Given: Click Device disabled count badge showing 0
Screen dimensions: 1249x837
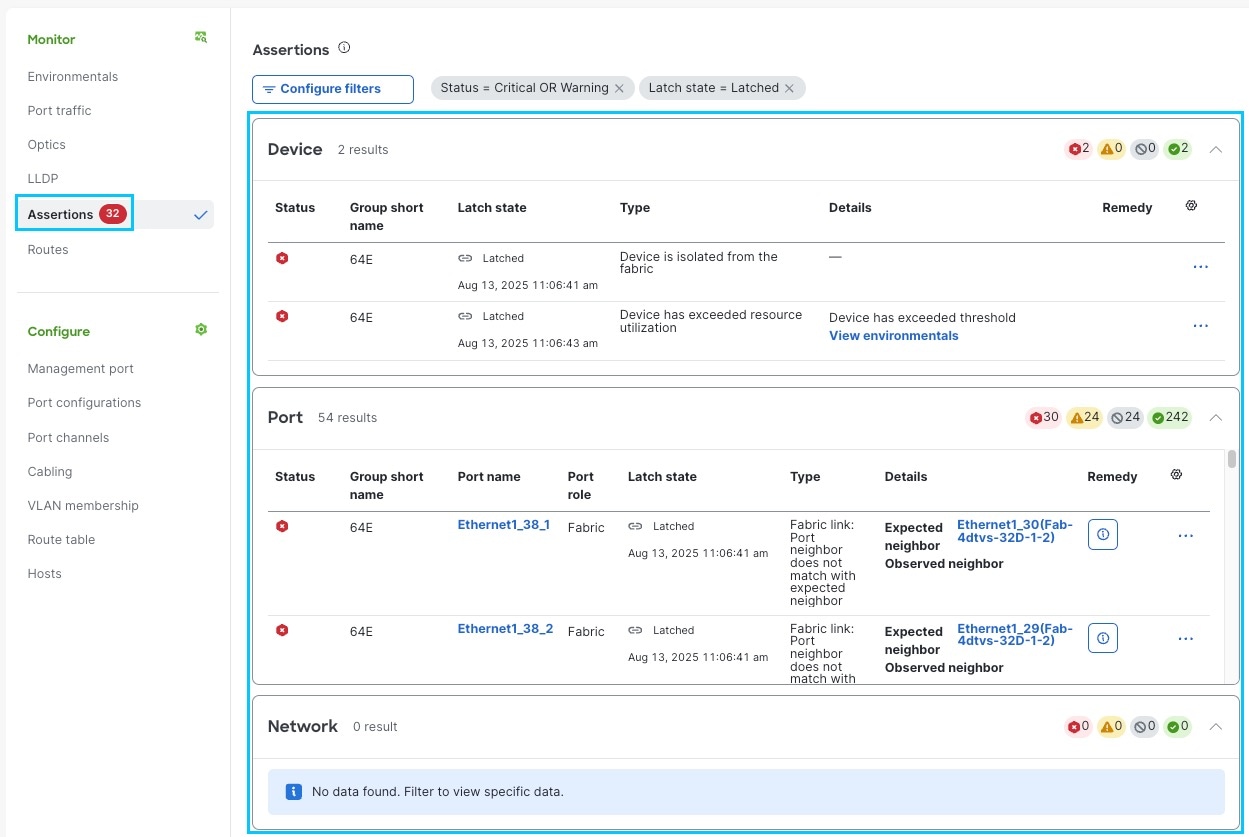Looking at the screenshot, I should click(x=1144, y=149).
